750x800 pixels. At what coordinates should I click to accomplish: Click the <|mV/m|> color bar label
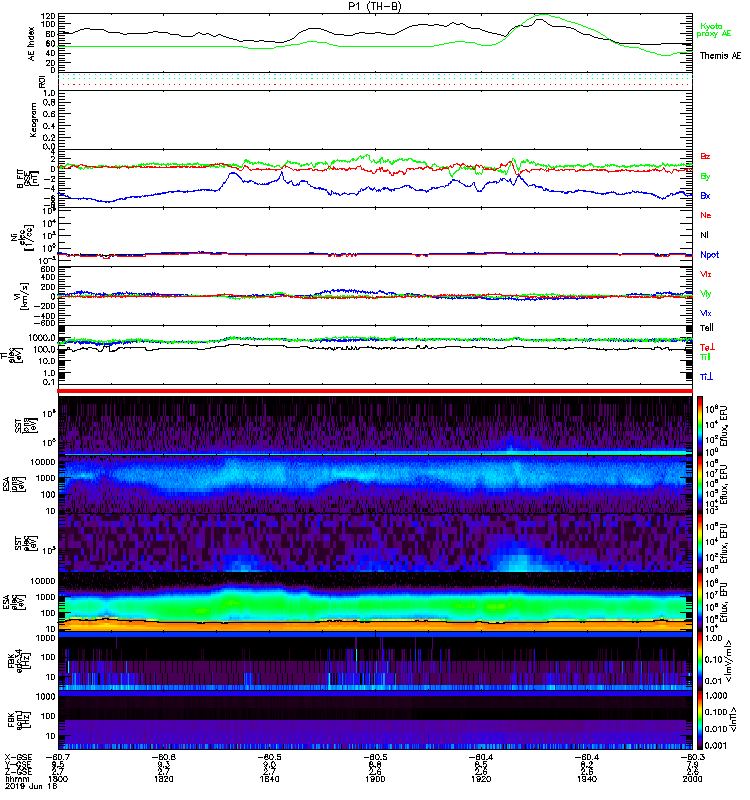(x=730, y=661)
